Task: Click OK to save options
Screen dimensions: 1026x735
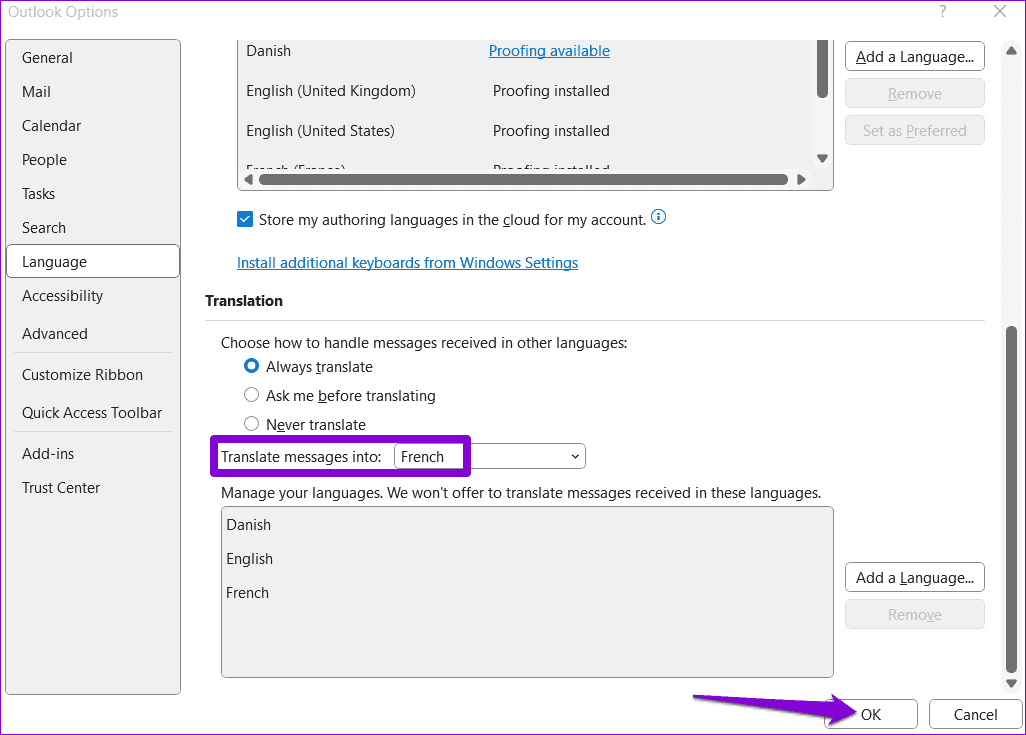Action: point(871,714)
